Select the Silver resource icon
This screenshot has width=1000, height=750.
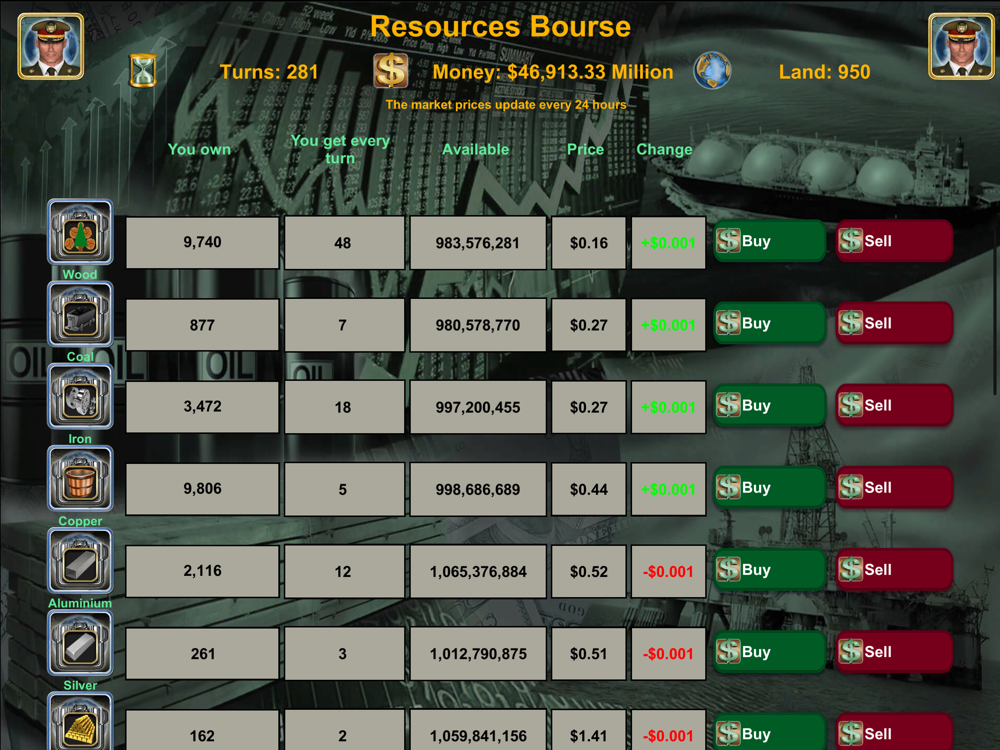pos(80,643)
